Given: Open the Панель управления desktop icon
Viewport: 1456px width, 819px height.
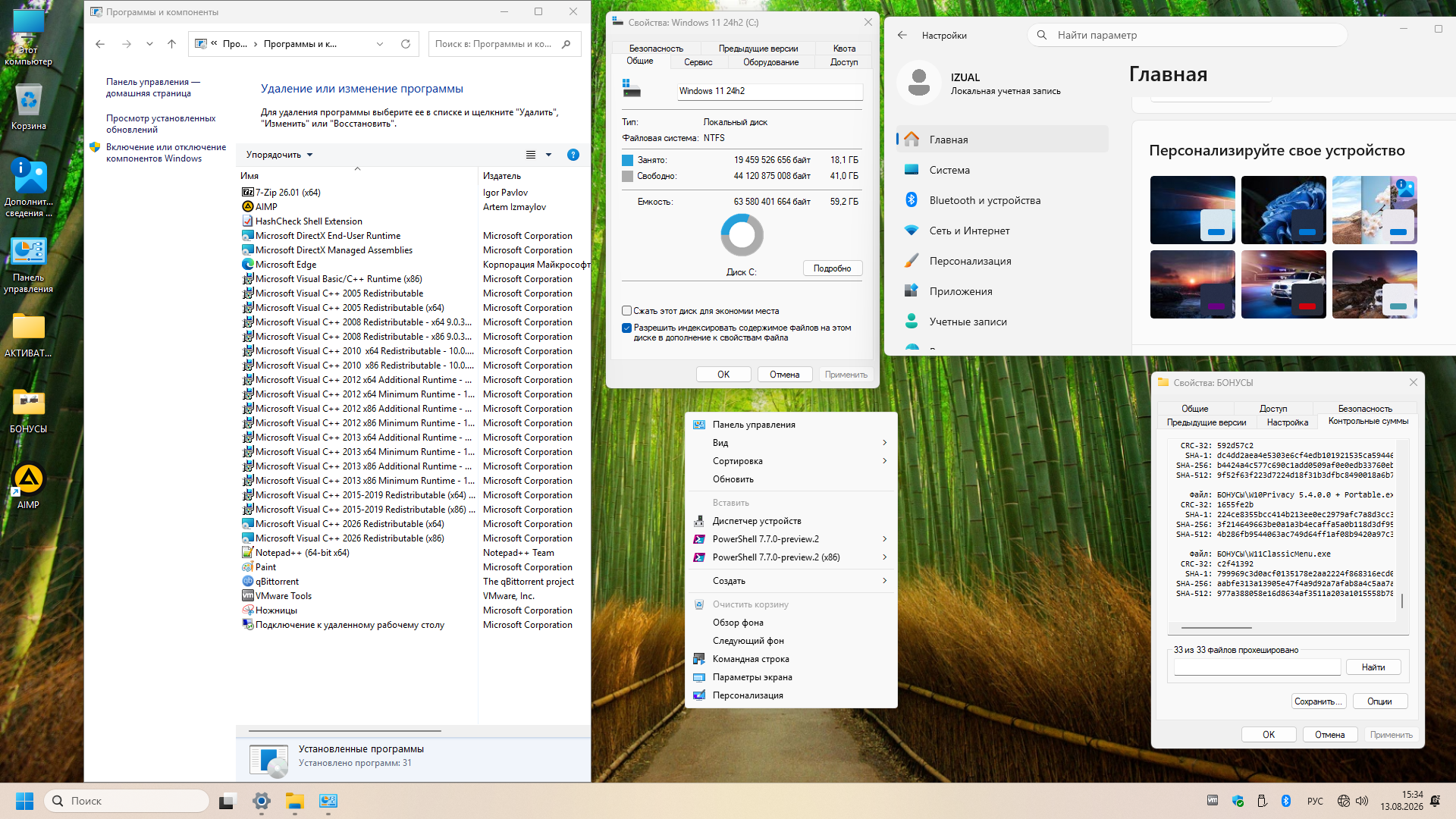Looking at the screenshot, I should pyautogui.click(x=29, y=265).
